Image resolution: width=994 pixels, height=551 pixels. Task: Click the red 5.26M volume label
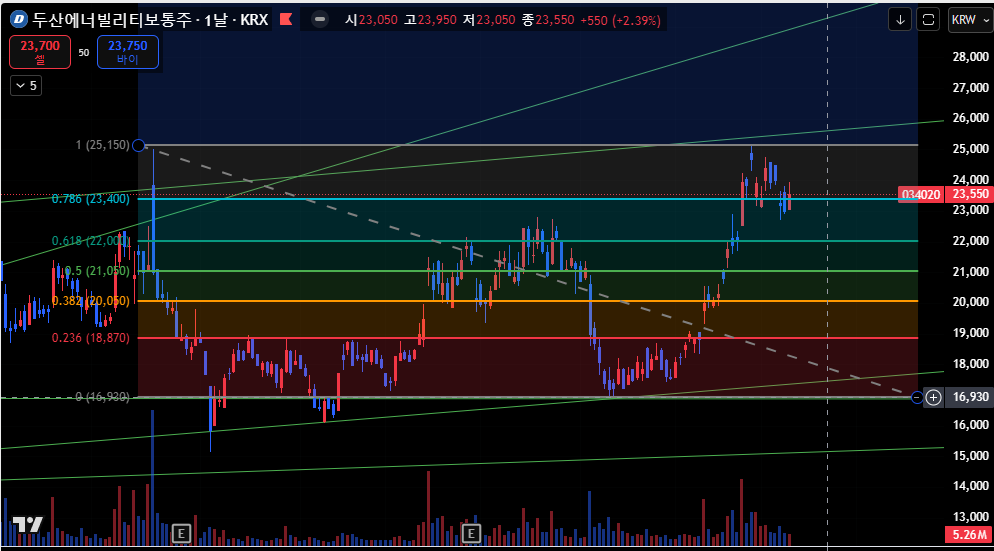[x=969, y=535]
